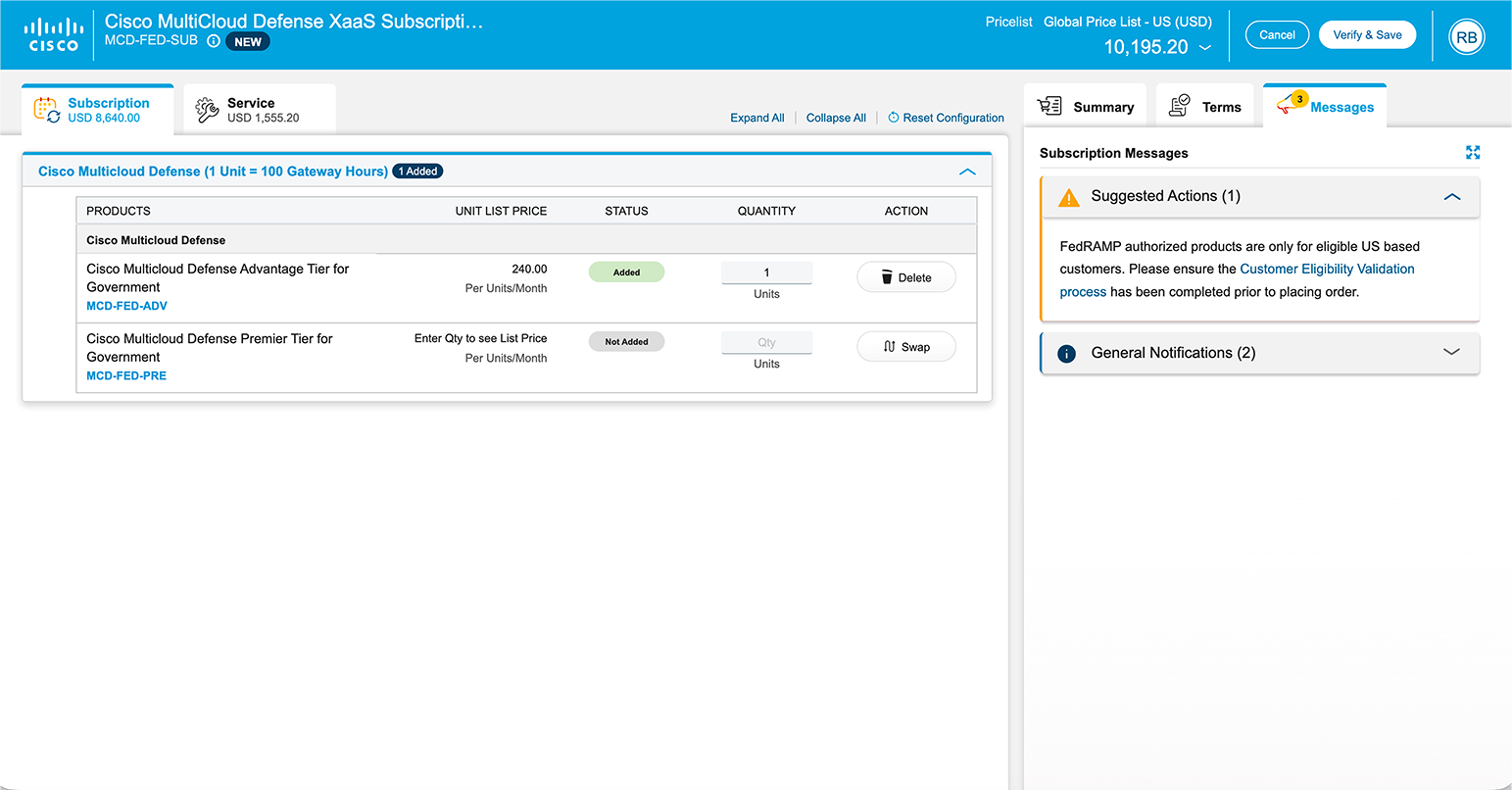Click the UNIT LIST PRICE column header
Screen dimensions: 1512x790
point(501,211)
